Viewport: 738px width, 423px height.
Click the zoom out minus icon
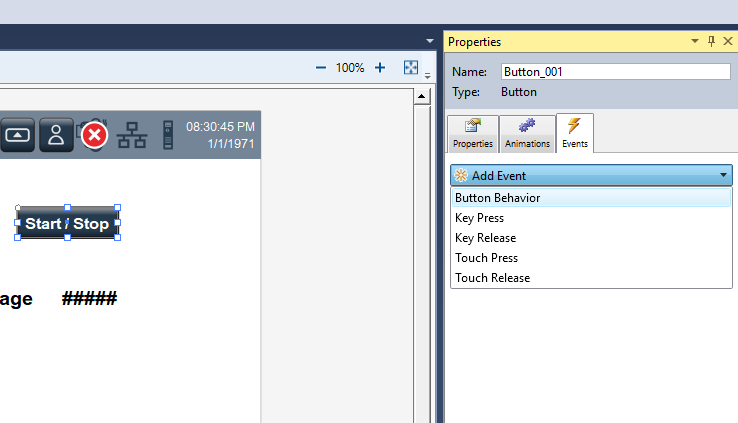click(321, 68)
